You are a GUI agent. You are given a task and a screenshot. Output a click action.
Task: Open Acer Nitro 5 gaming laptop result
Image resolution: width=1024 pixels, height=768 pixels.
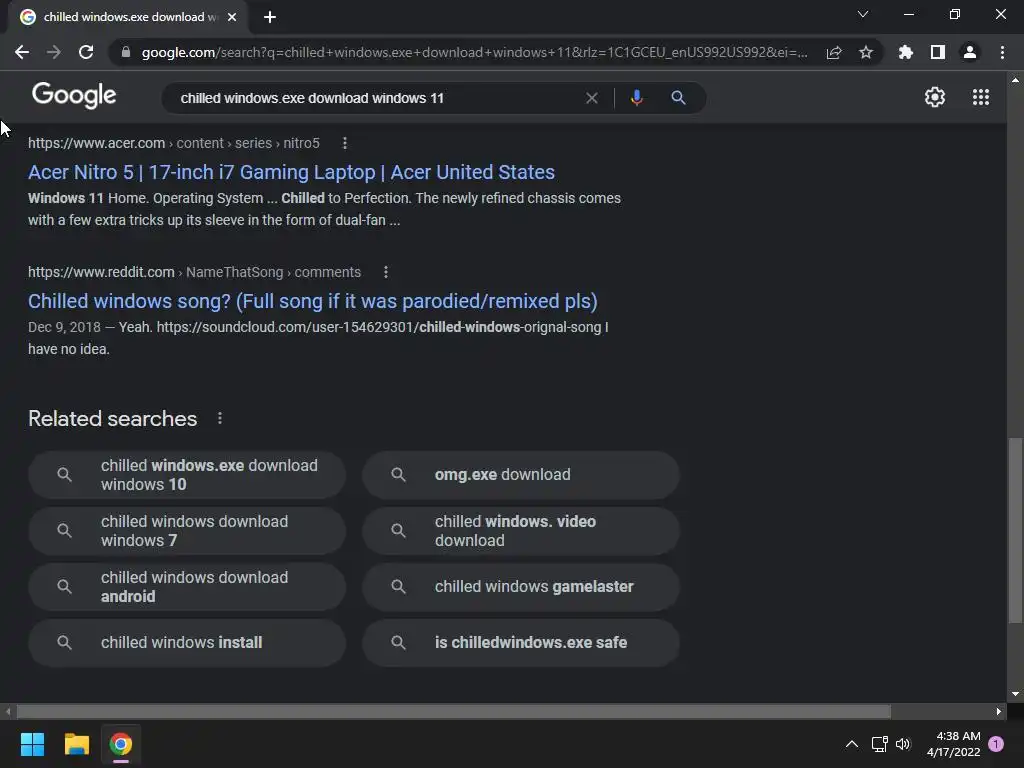(x=291, y=172)
